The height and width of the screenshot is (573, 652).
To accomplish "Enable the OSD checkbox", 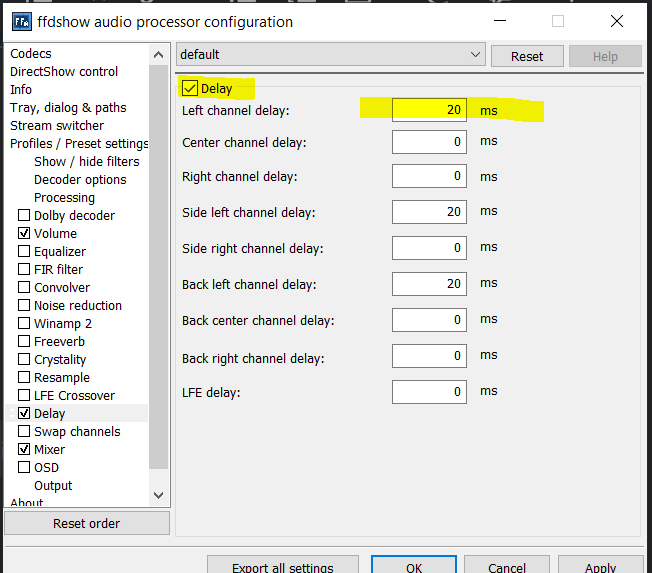I will pos(24,467).
